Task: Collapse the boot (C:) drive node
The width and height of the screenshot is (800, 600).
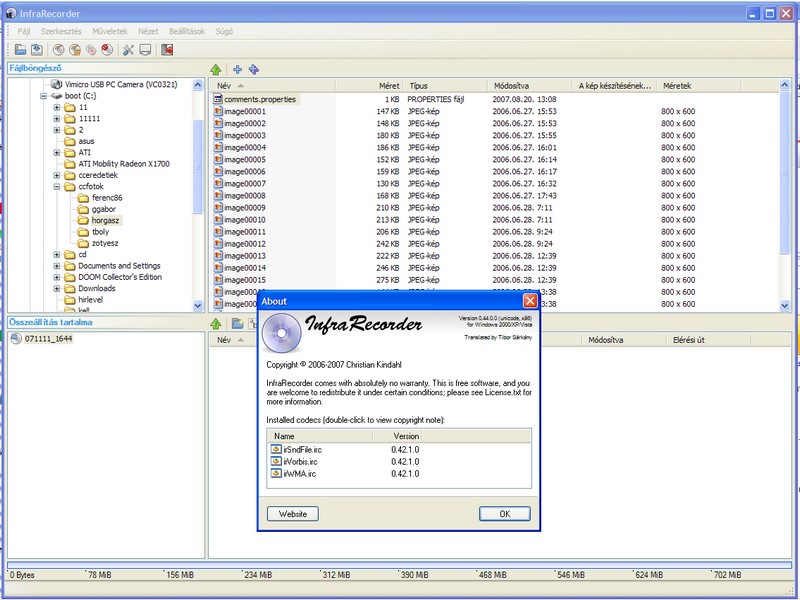Action: tap(43, 96)
